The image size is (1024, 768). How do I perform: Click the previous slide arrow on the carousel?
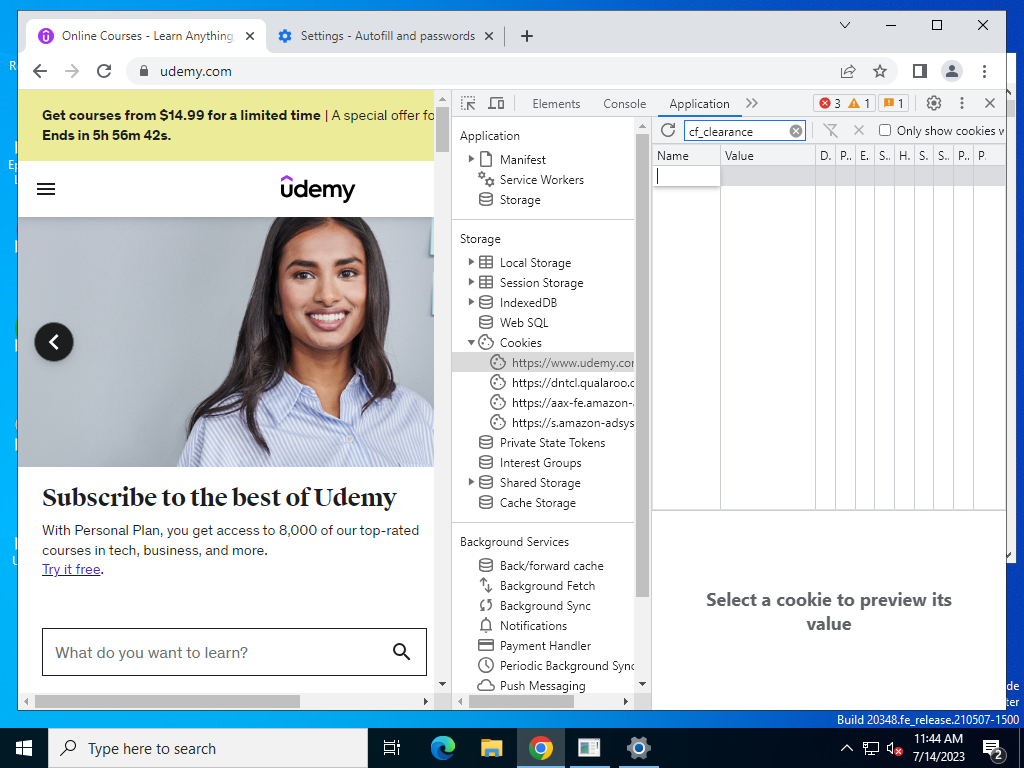point(54,342)
